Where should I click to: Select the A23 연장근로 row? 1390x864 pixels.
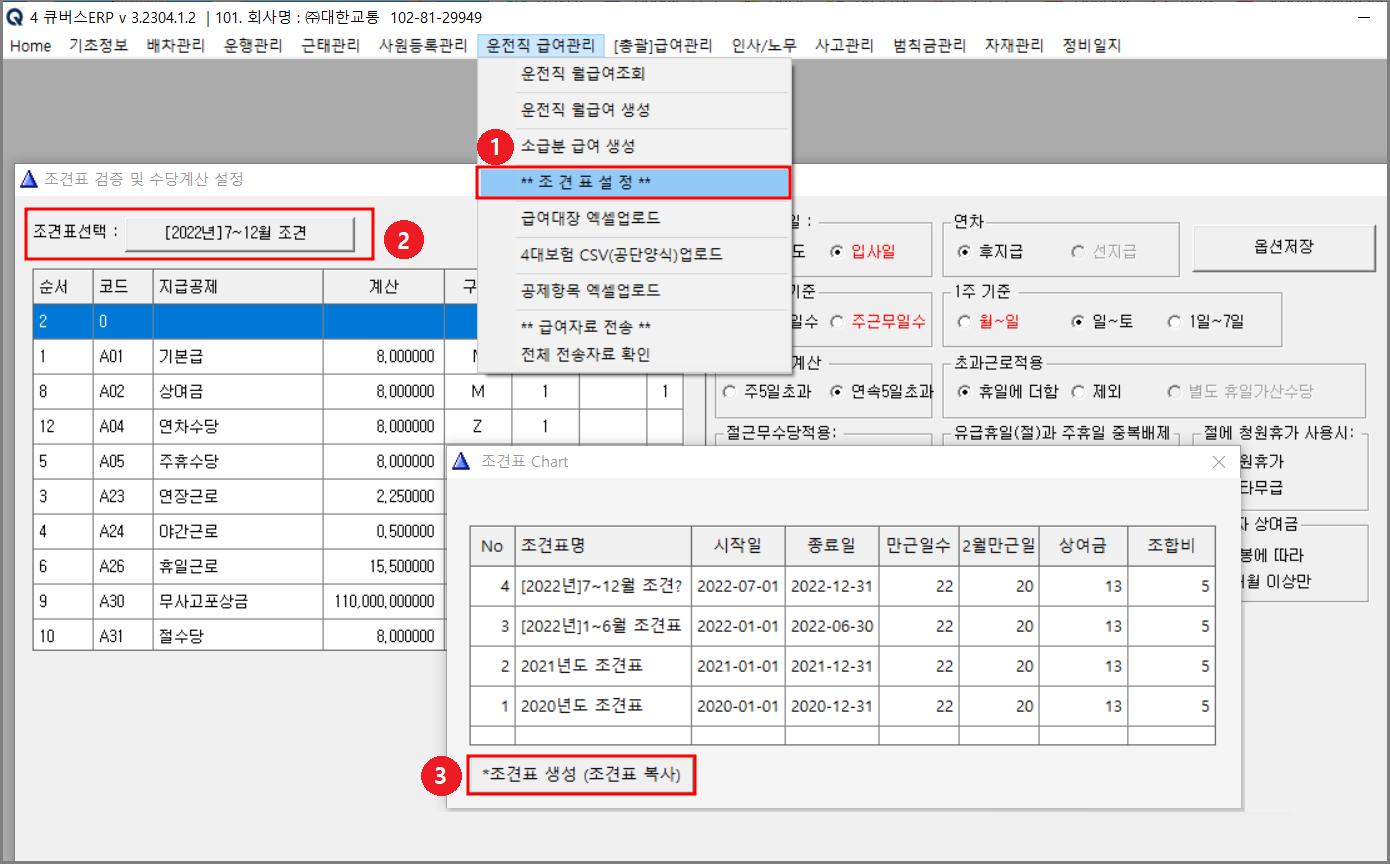coord(240,497)
